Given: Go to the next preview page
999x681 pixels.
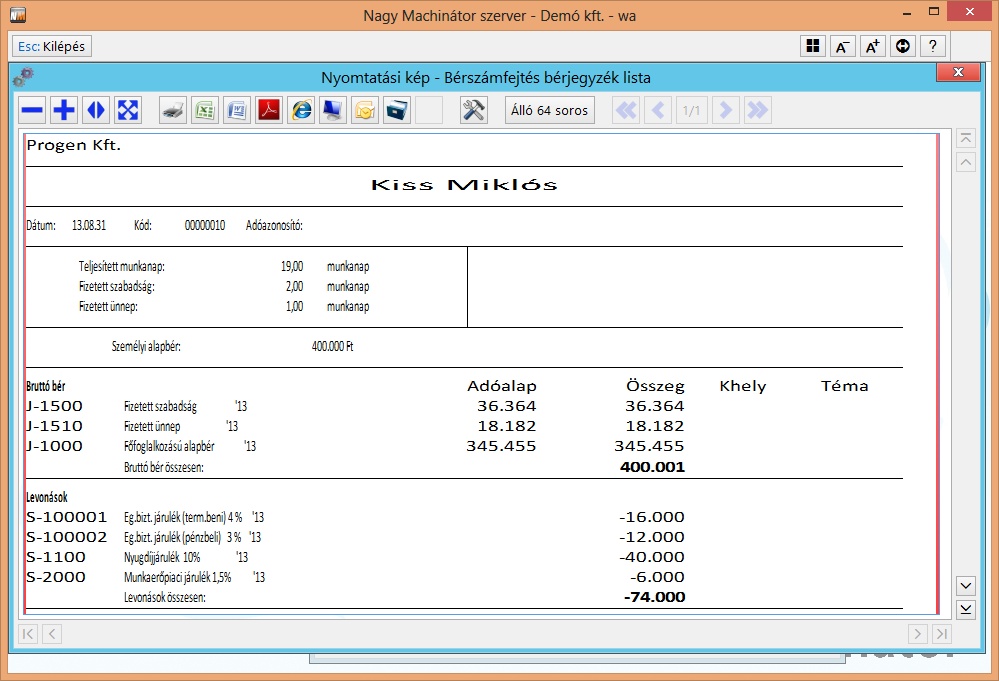Looking at the screenshot, I should click(726, 110).
